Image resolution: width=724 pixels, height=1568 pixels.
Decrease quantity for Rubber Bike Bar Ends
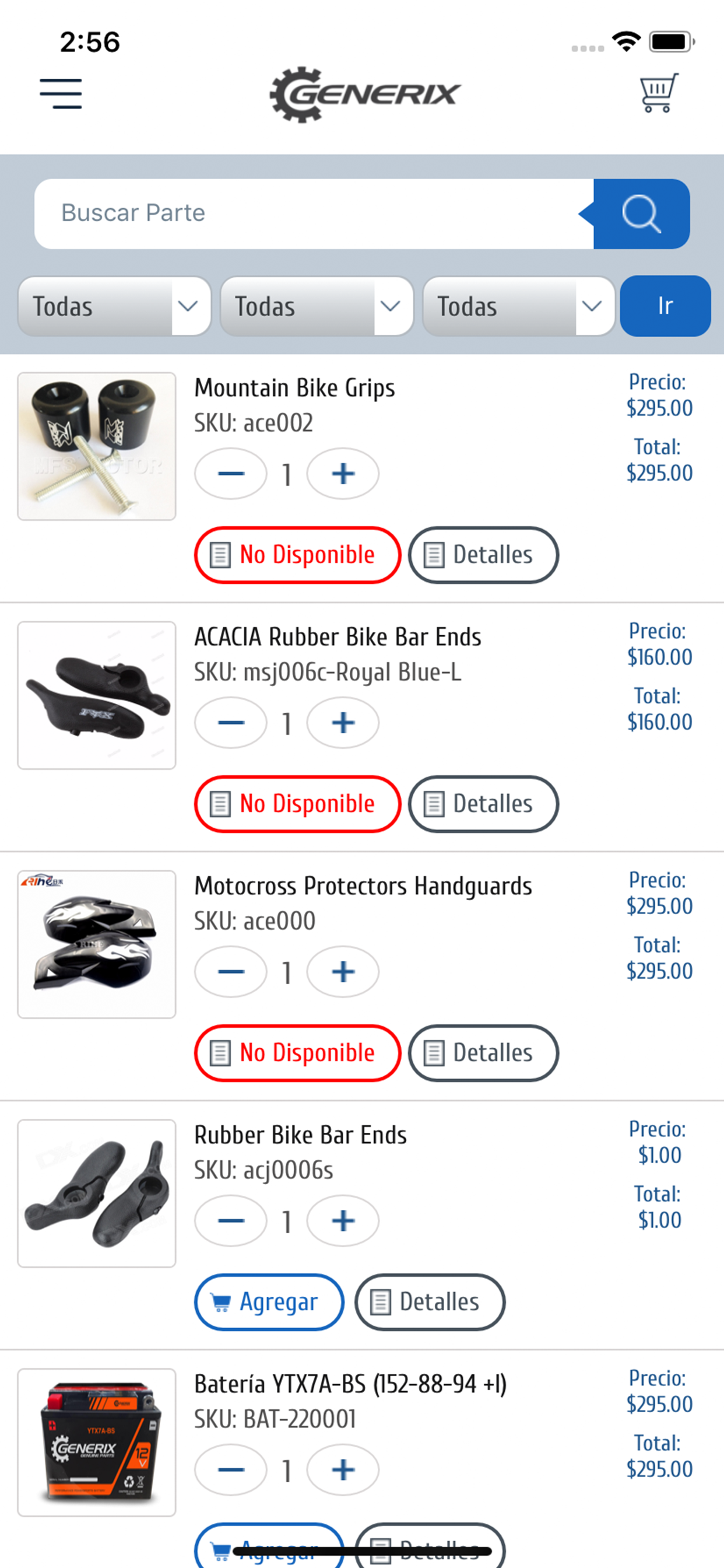point(231,1220)
